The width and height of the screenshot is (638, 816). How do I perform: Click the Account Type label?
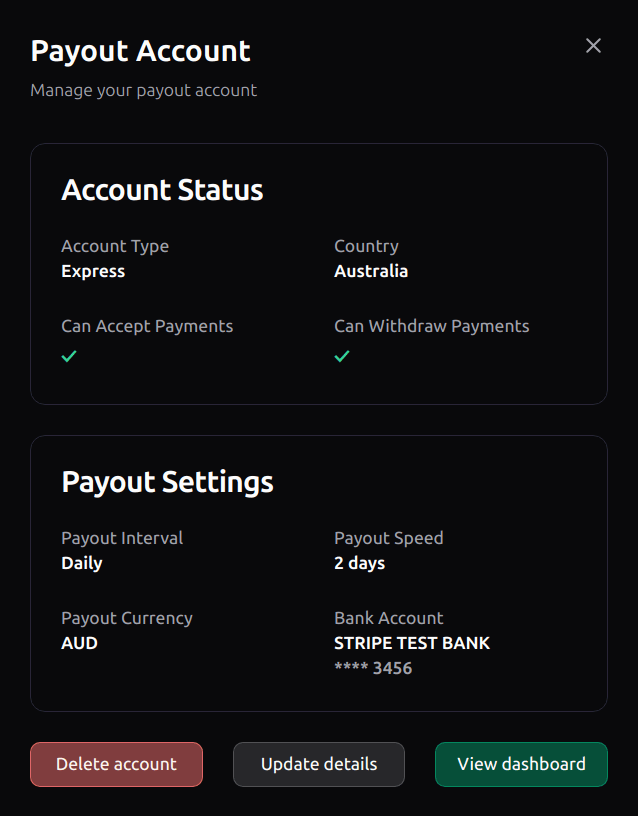pos(115,246)
